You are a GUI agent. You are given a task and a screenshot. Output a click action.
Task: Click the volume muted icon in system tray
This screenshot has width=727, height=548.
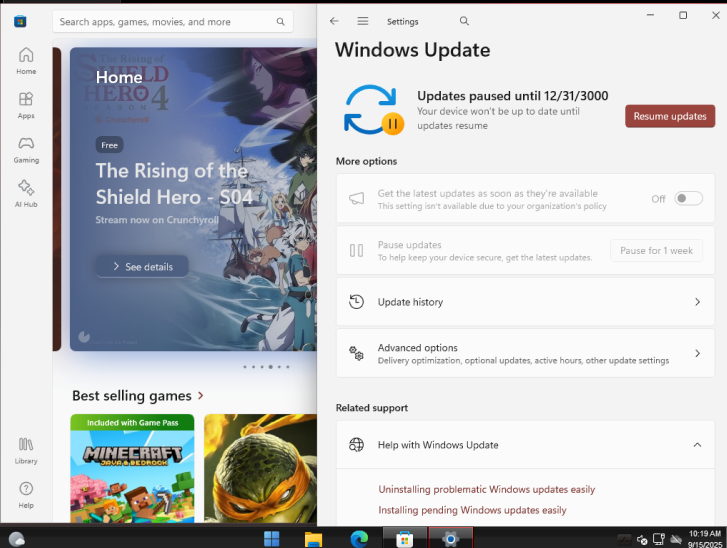[642, 539]
